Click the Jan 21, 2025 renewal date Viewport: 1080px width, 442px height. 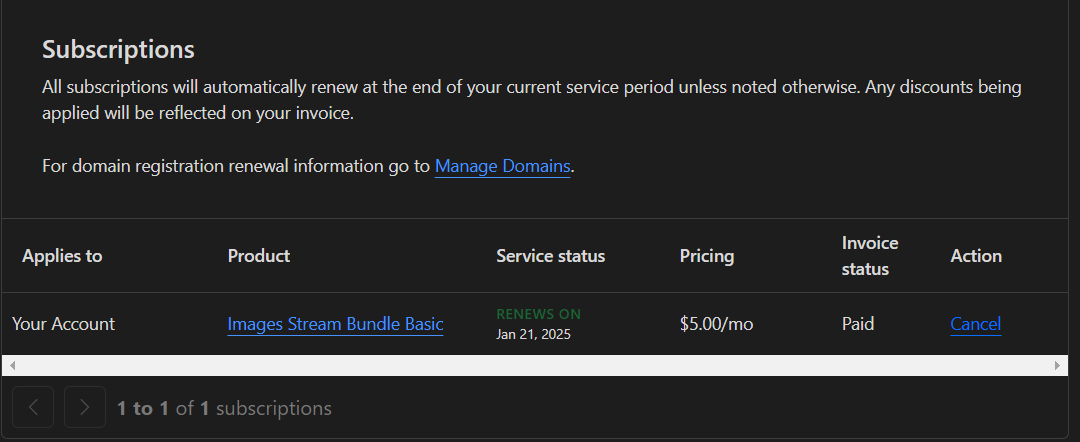(533, 334)
